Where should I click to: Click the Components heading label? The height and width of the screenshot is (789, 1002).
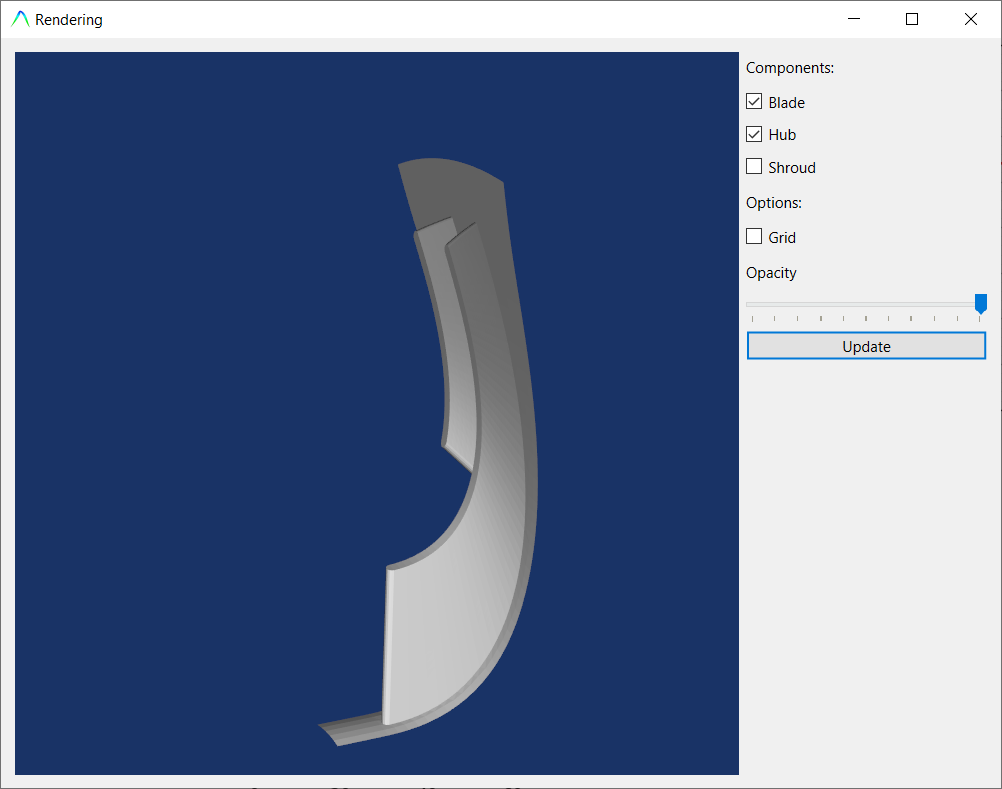coord(790,68)
